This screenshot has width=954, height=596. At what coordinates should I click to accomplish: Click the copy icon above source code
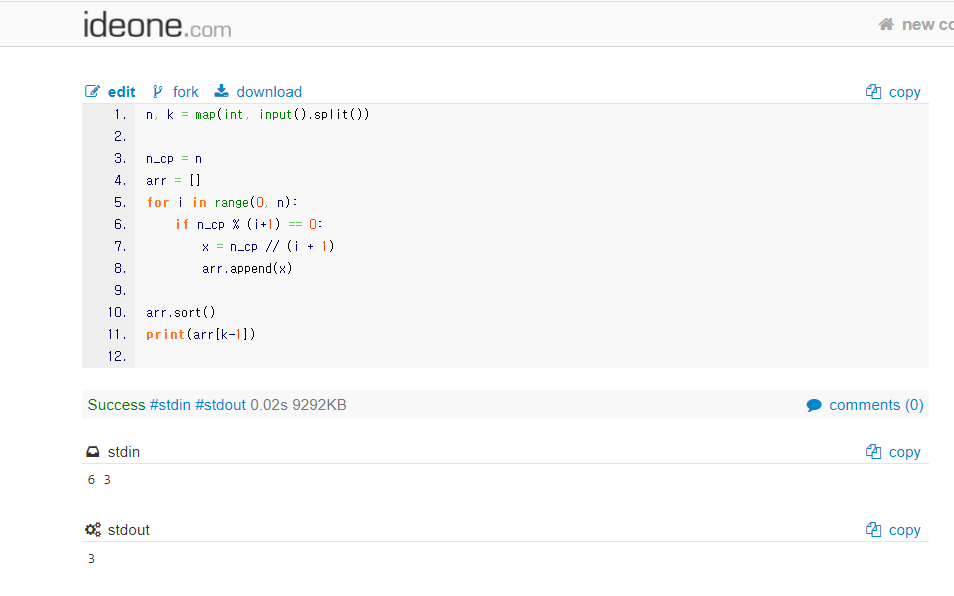click(873, 92)
